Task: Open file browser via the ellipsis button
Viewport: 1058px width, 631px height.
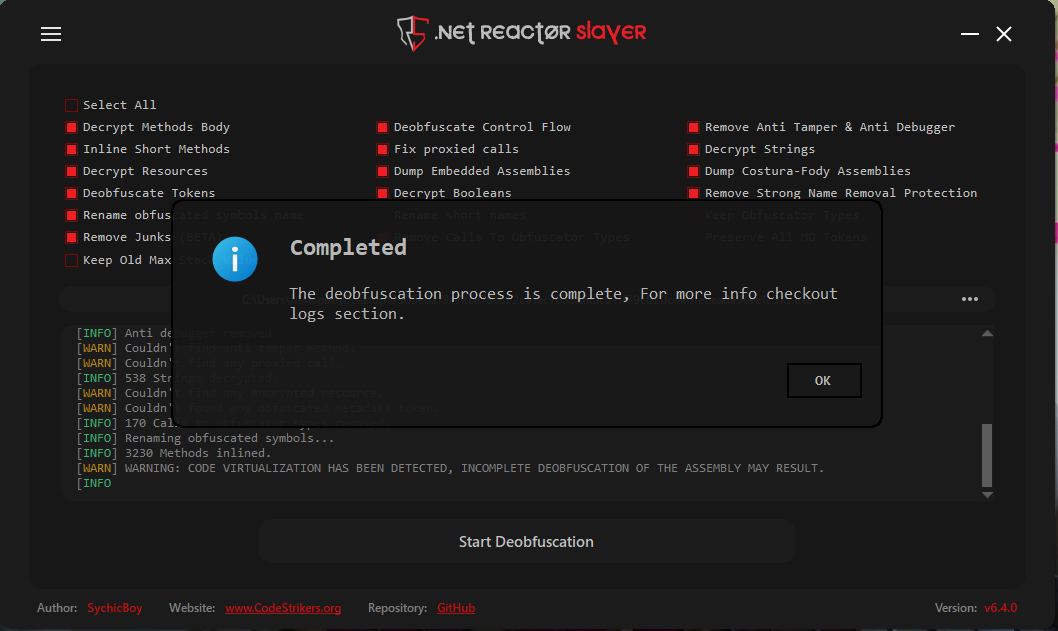Action: [969, 298]
